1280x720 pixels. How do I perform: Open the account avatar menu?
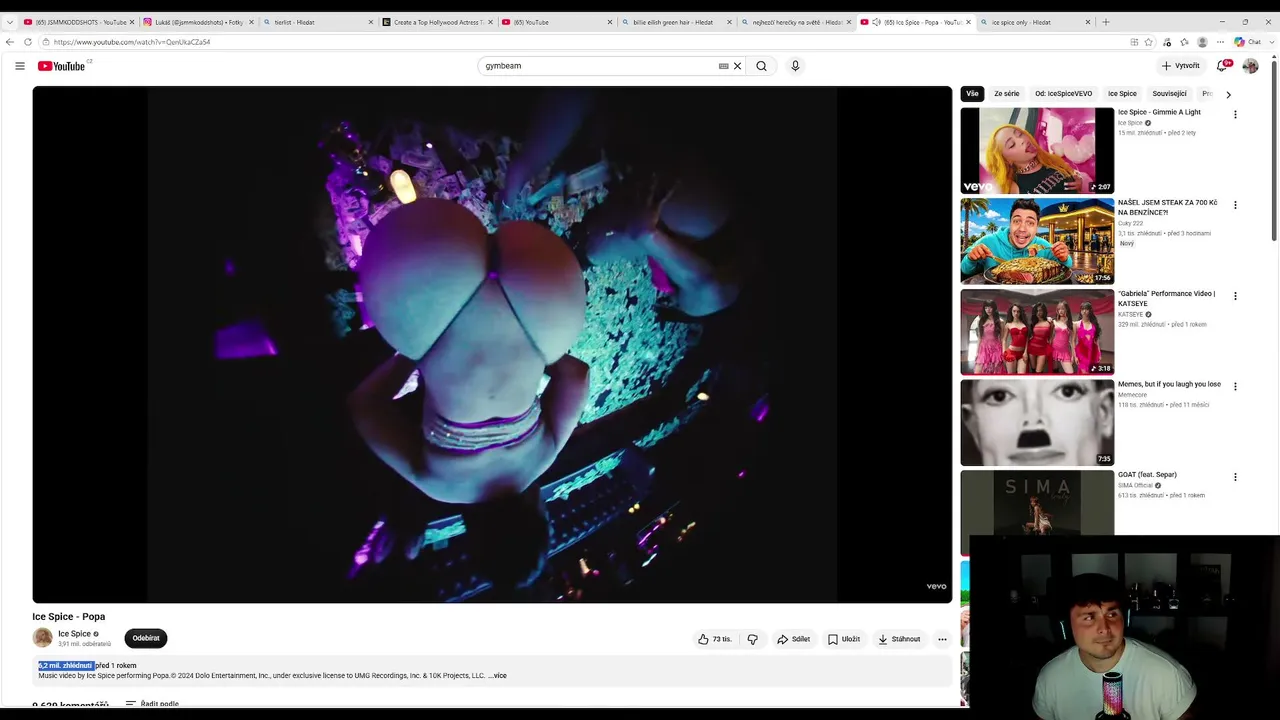[x=1250, y=66]
